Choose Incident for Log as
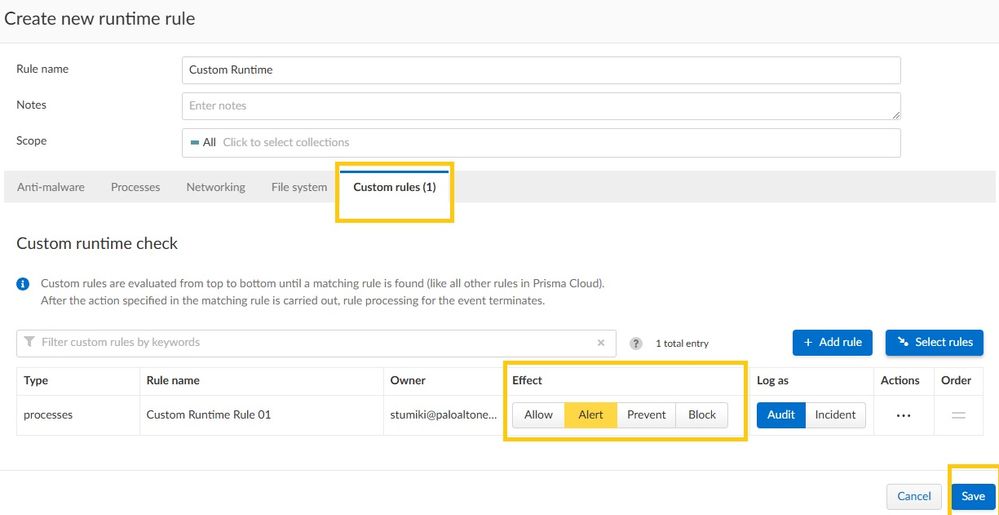This screenshot has height=515, width=999. click(835, 415)
